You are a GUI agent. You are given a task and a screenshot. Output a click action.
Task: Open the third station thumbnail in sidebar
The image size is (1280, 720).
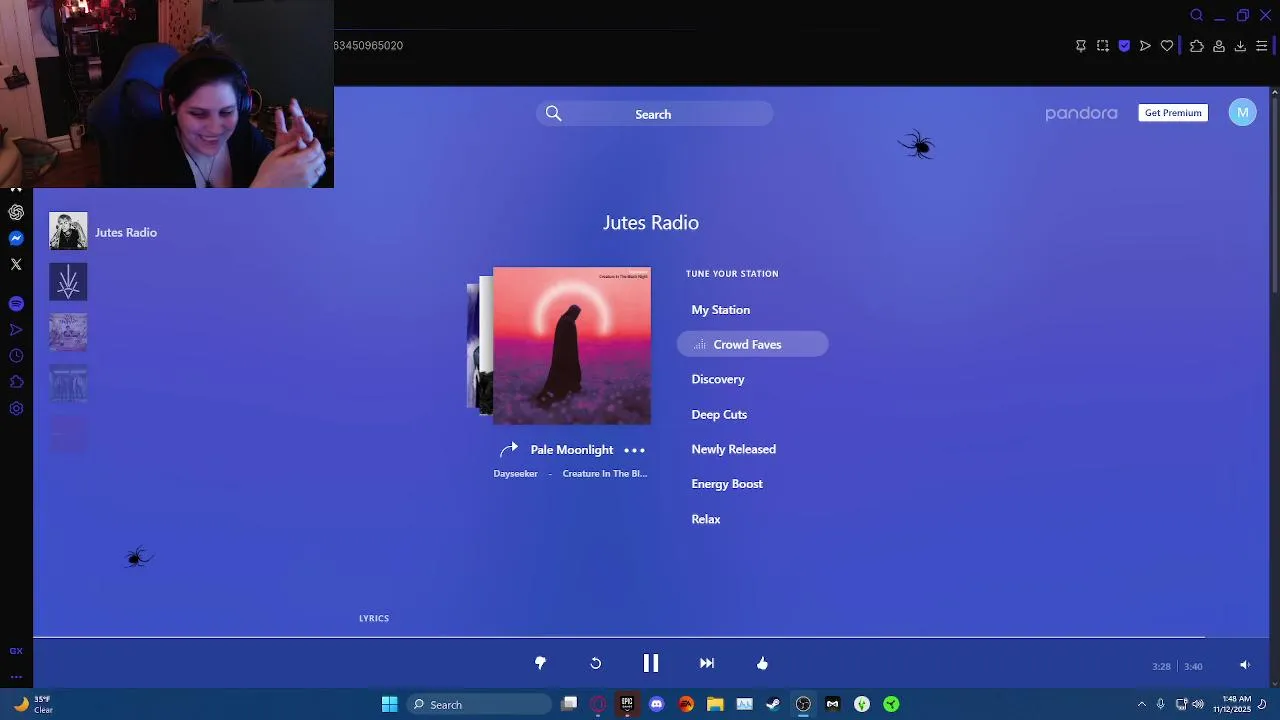[x=68, y=332]
